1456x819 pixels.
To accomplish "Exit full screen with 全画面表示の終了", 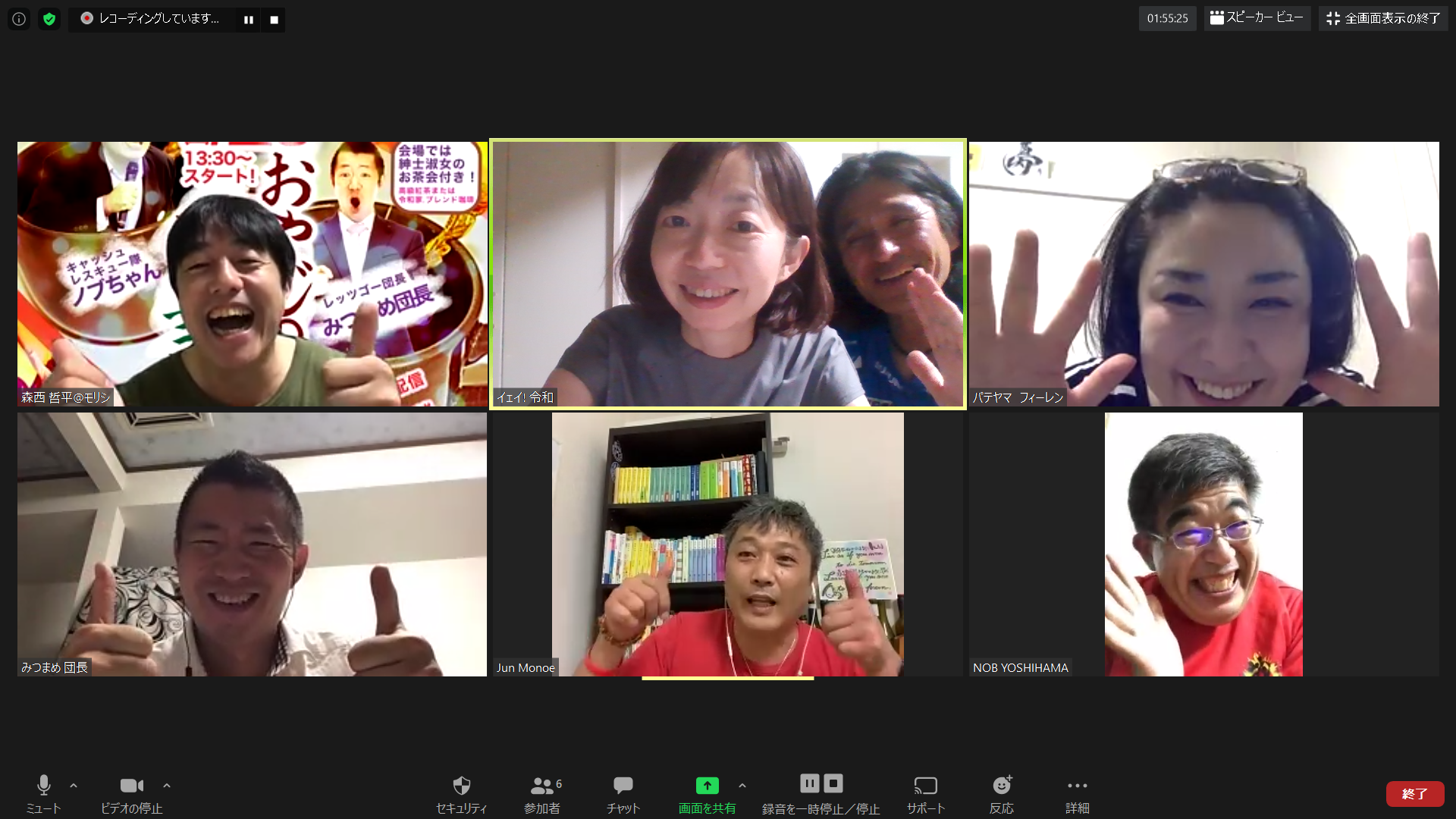I will 1383,18.
